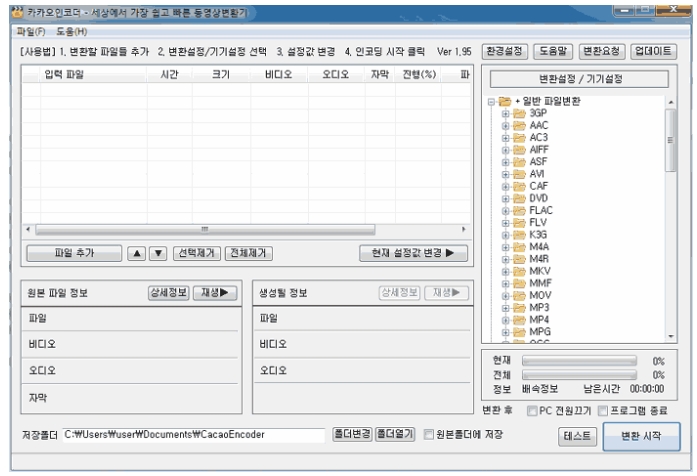Click the MMF folder icon
Image resolution: width=697 pixels, height=476 pixels.
click(x=519, y=284)
